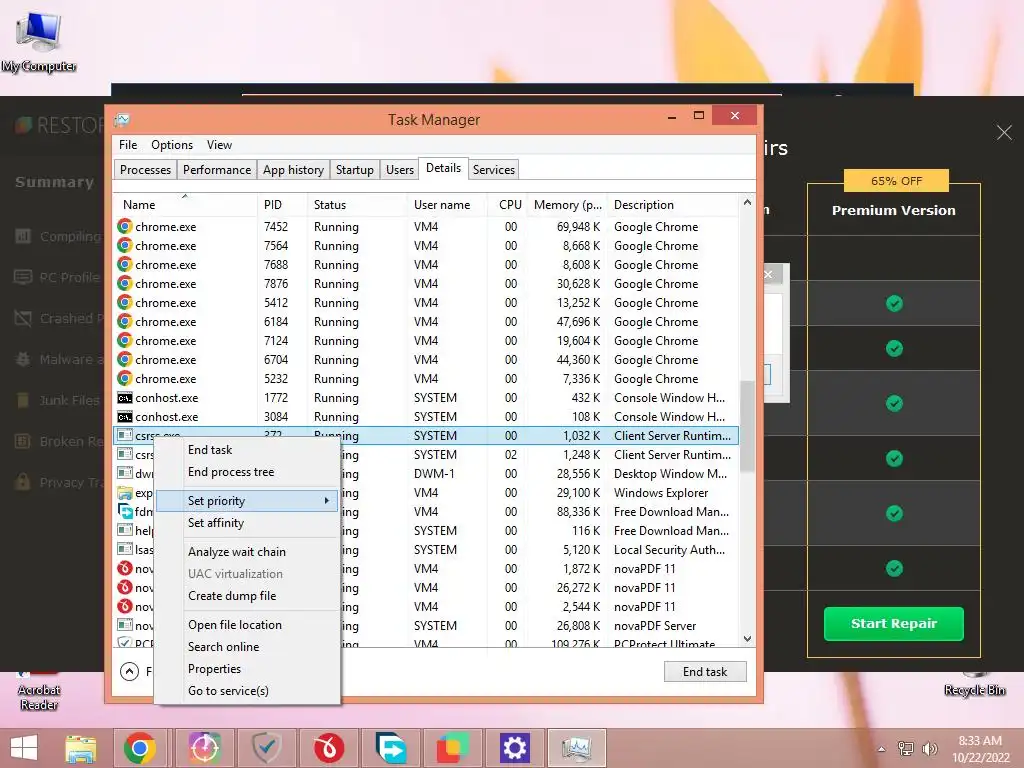Open colorful squares app in taskbar
The width and height of the screenshot is (1024, 768).
[452, 748]
